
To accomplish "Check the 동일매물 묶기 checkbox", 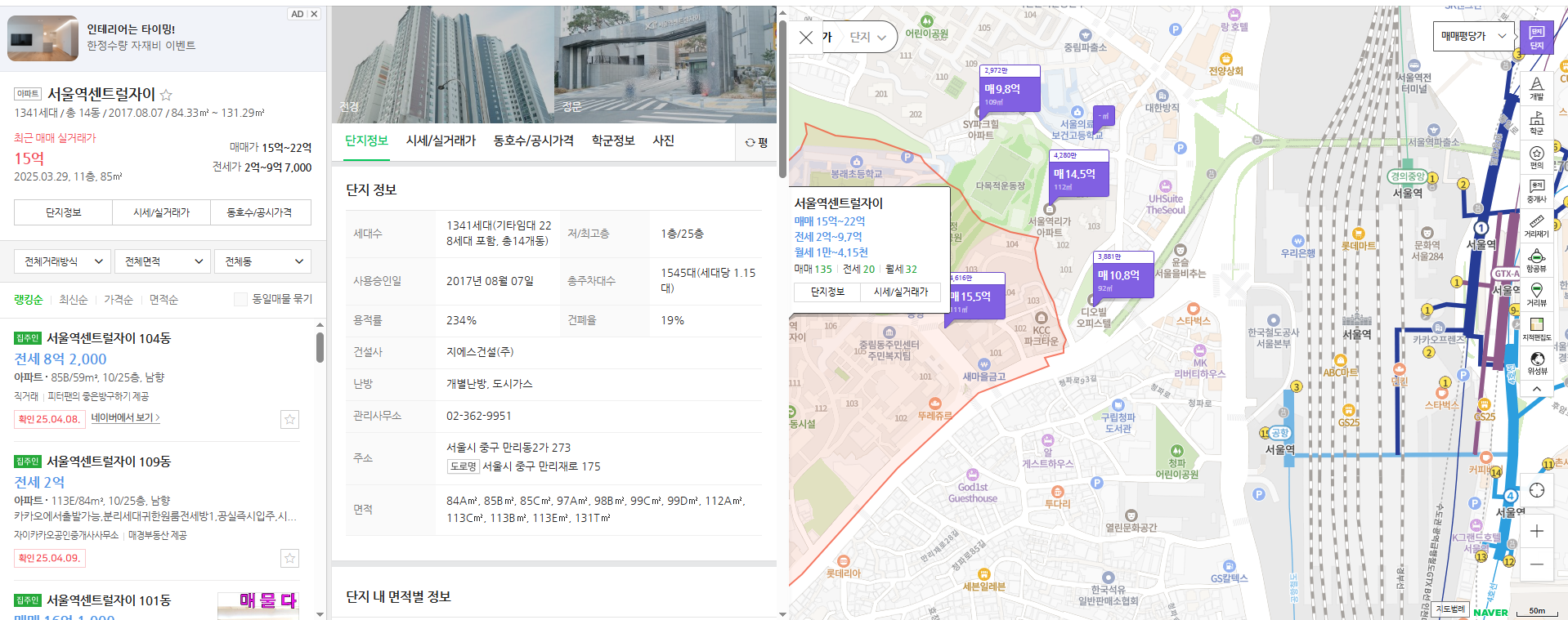I will point(240,299).
